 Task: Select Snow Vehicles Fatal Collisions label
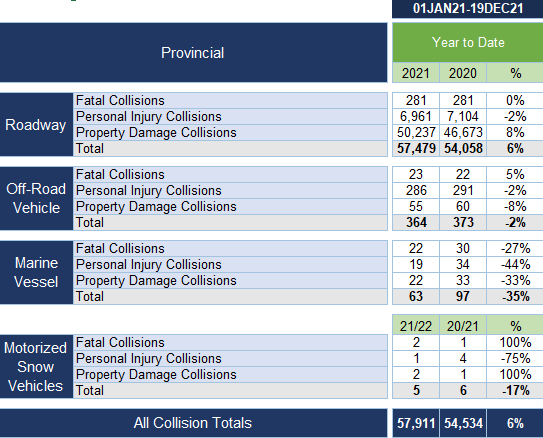[x=230, y=342]
